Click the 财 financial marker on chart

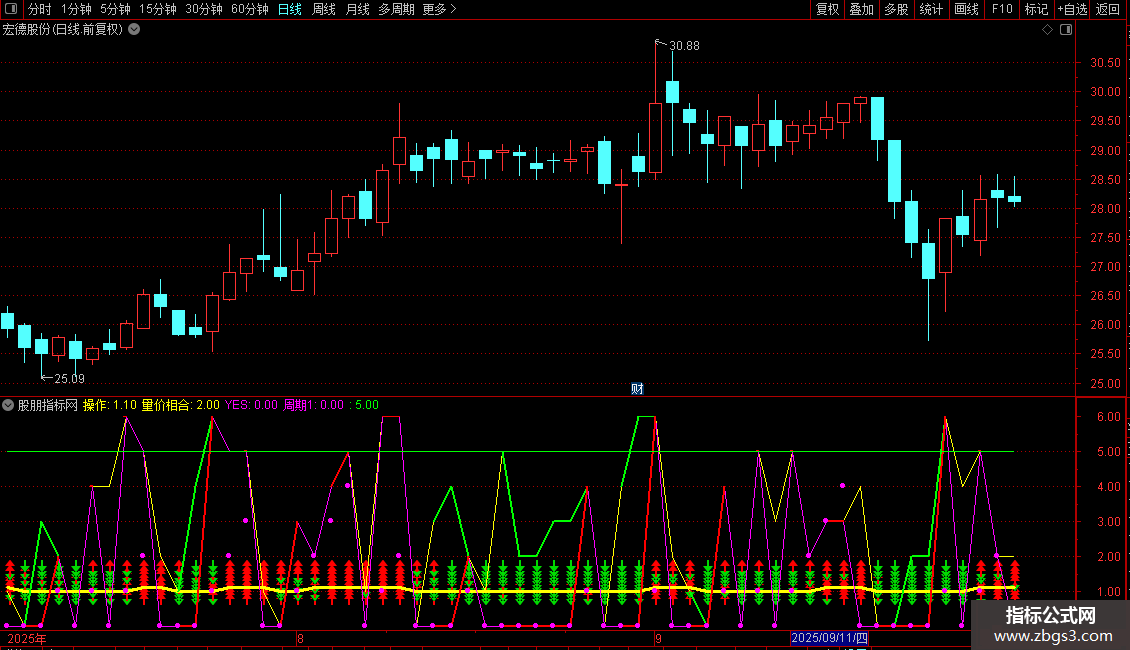(637, 389)
